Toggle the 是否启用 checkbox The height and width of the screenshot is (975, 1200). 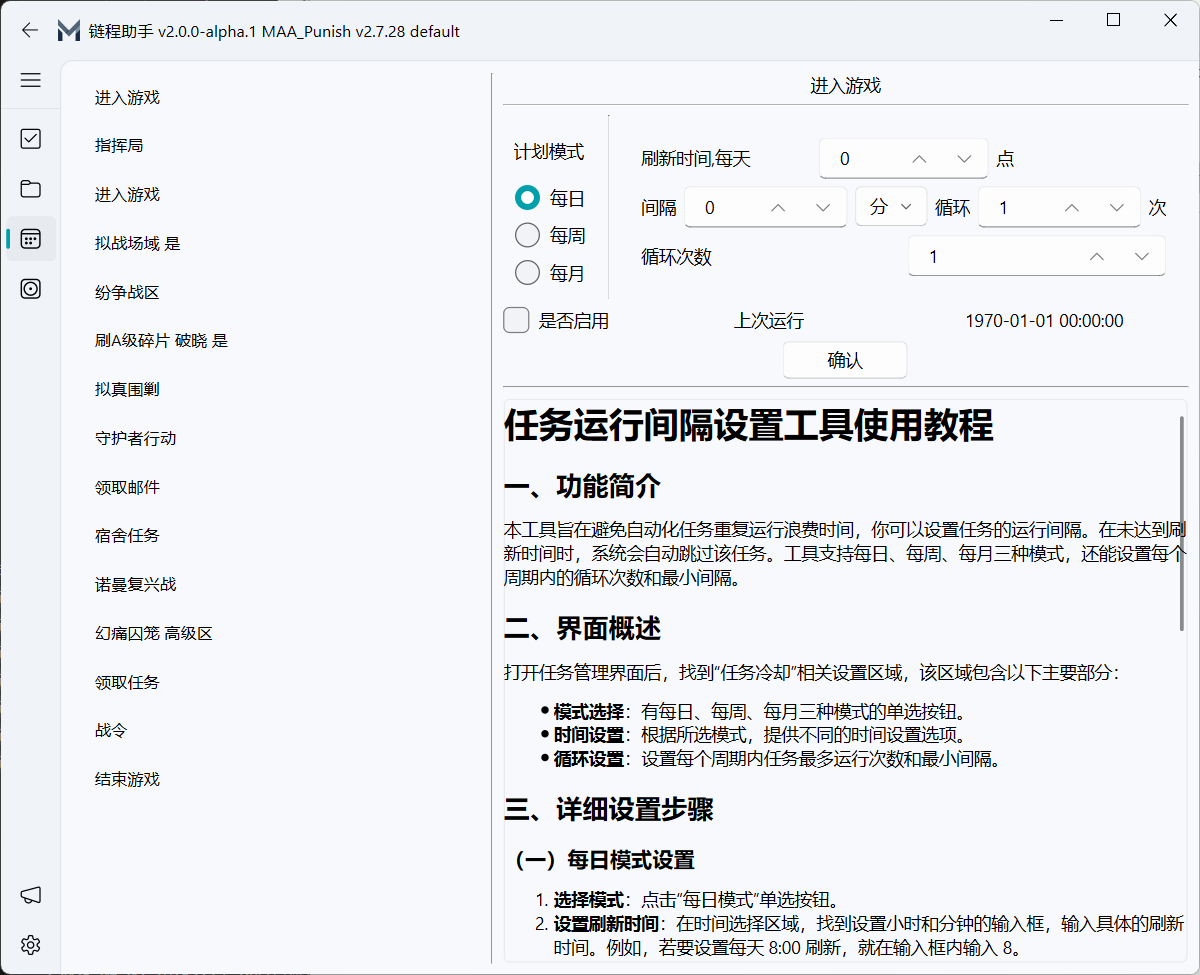tap(516, 321)
